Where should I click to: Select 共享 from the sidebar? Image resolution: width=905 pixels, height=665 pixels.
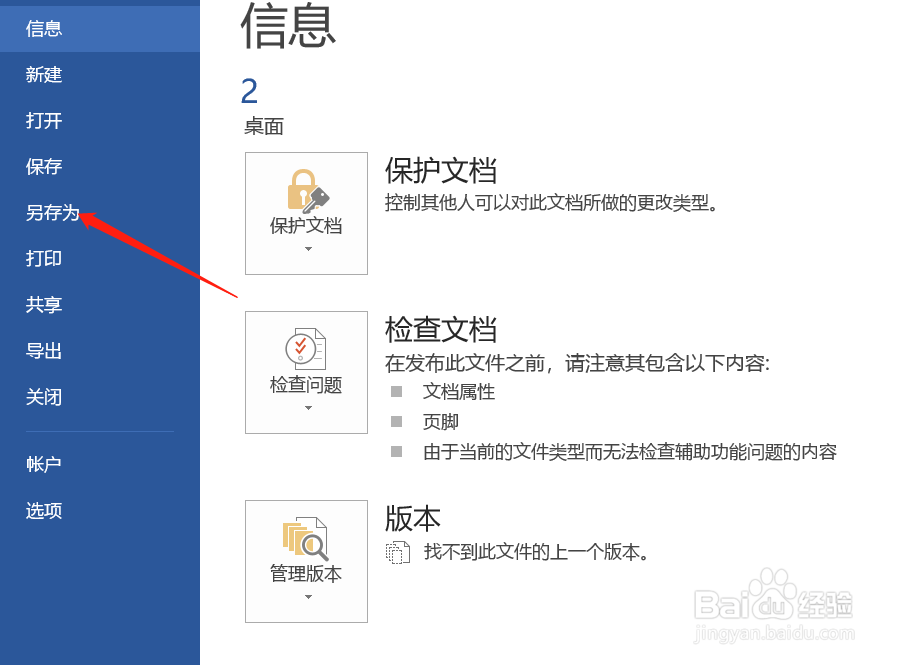[x=43, y=305]
